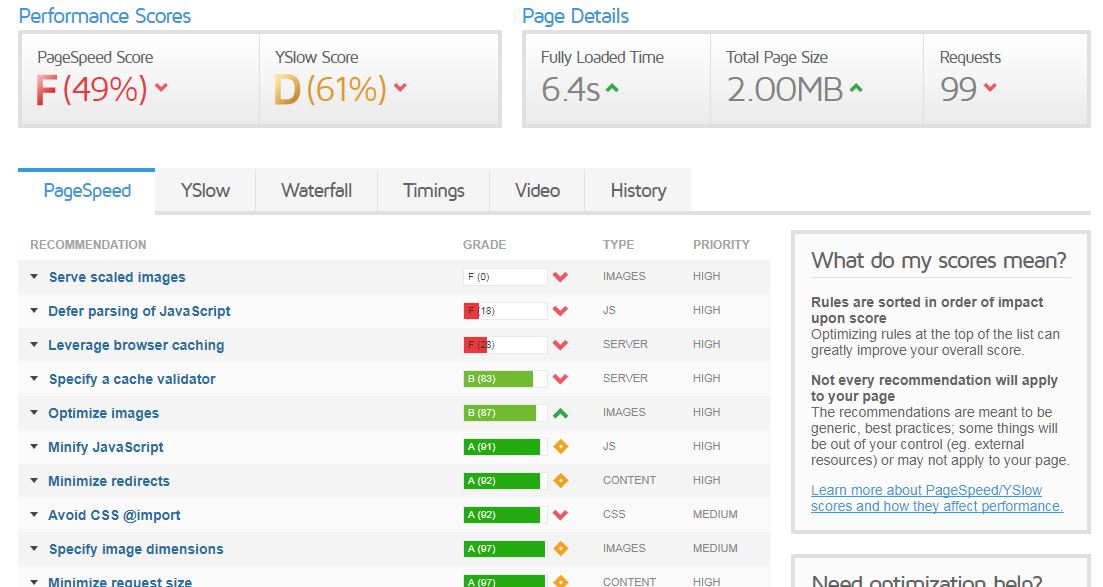Switch to the Waterfall tab
Viewport: 1103px width, 587px height.
coord(316,190)
